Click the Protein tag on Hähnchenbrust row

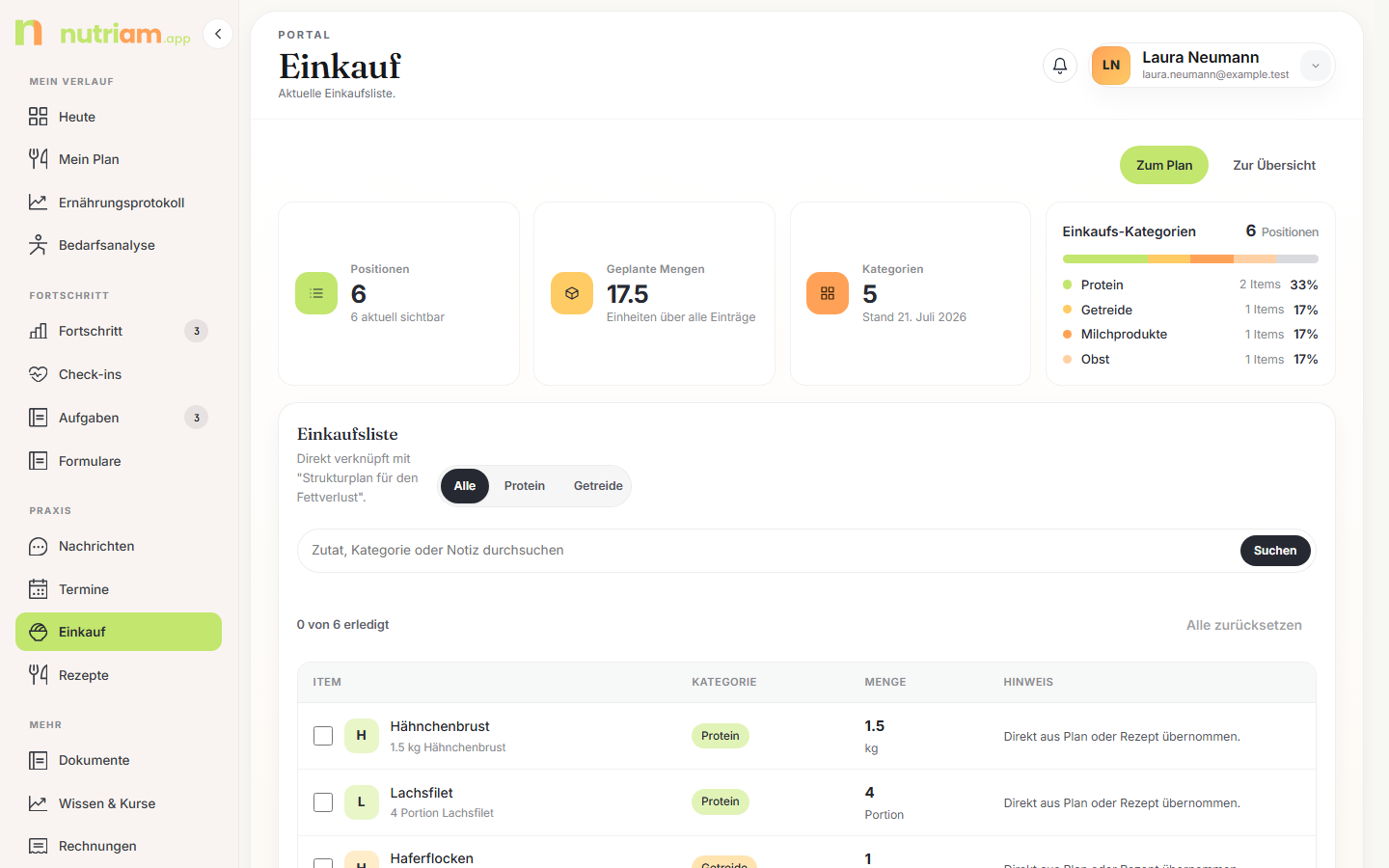(721, 736)
